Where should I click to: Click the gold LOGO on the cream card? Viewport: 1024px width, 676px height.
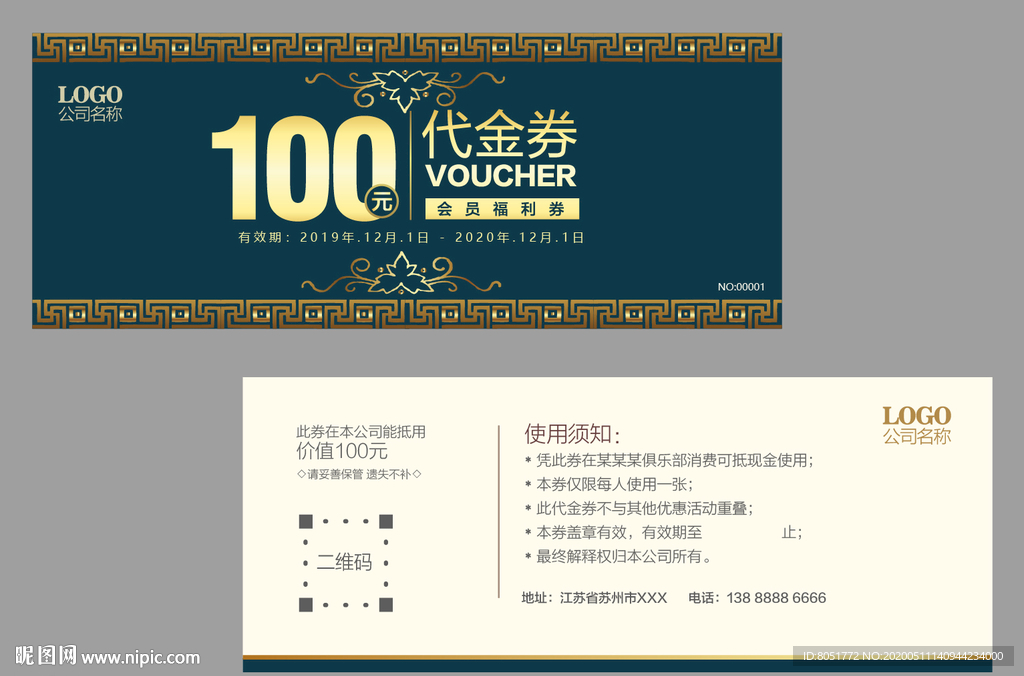click(916, 415)
